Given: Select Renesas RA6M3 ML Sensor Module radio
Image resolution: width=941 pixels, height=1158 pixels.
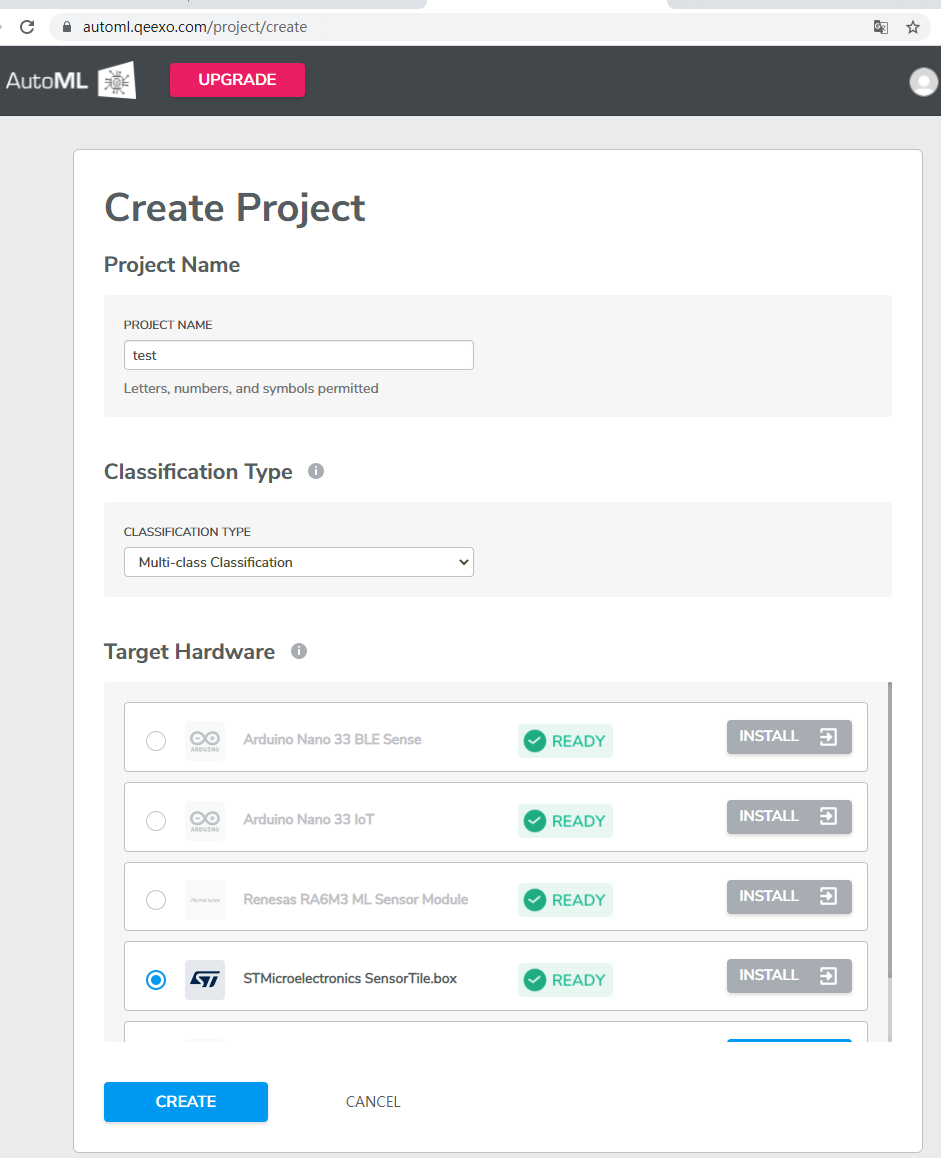Looking at the screenshot, I should [156, 900].
